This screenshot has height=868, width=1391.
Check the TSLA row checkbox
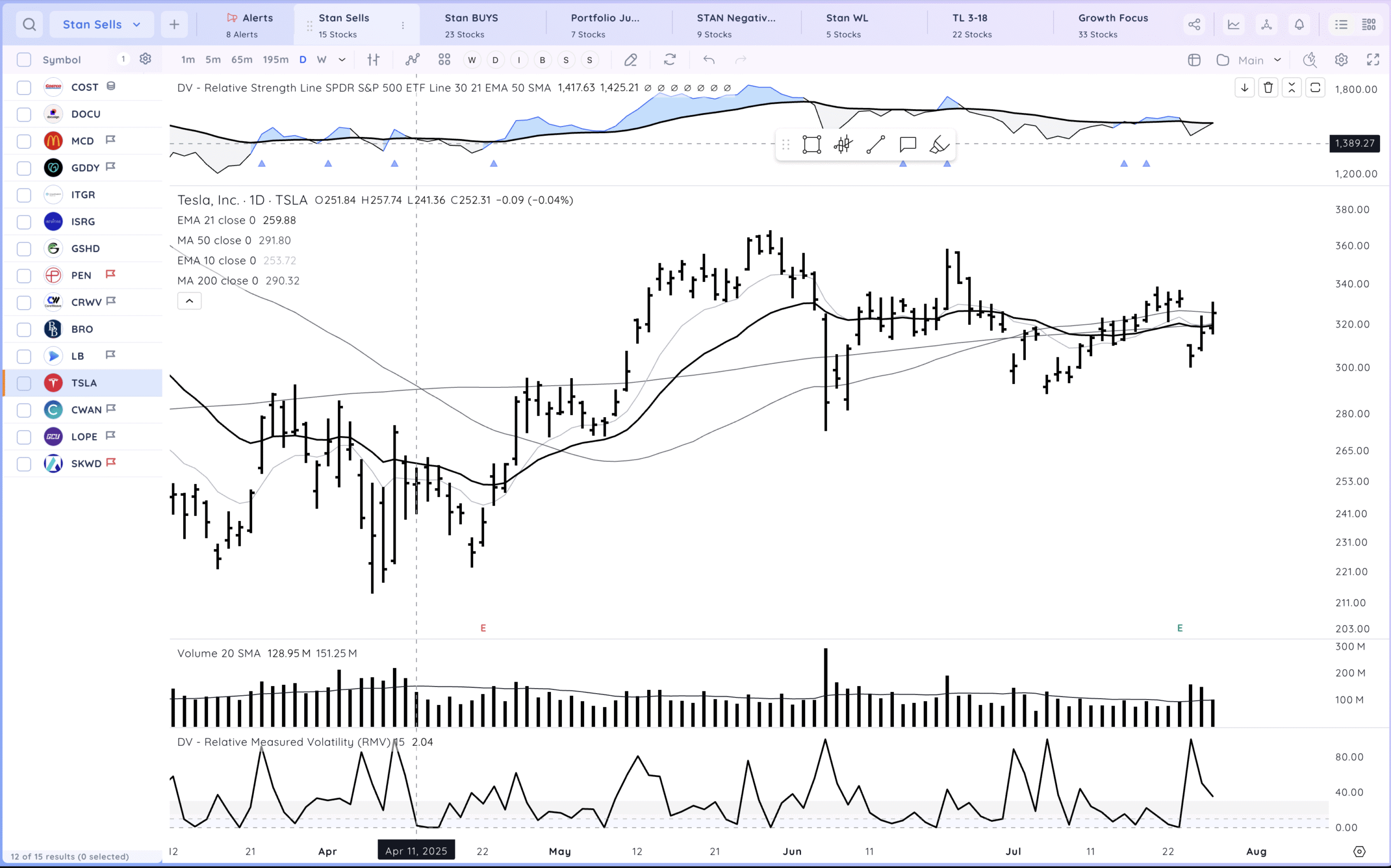(24, 383)
